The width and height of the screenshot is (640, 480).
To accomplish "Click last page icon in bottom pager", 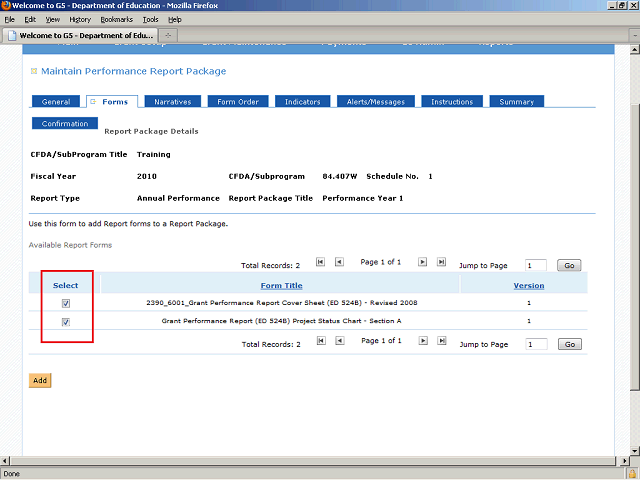I will [x=441, y=341].
